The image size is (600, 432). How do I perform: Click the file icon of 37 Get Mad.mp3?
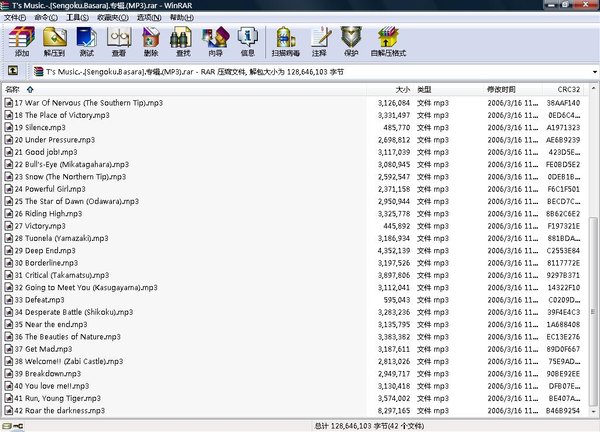(8, 349)
